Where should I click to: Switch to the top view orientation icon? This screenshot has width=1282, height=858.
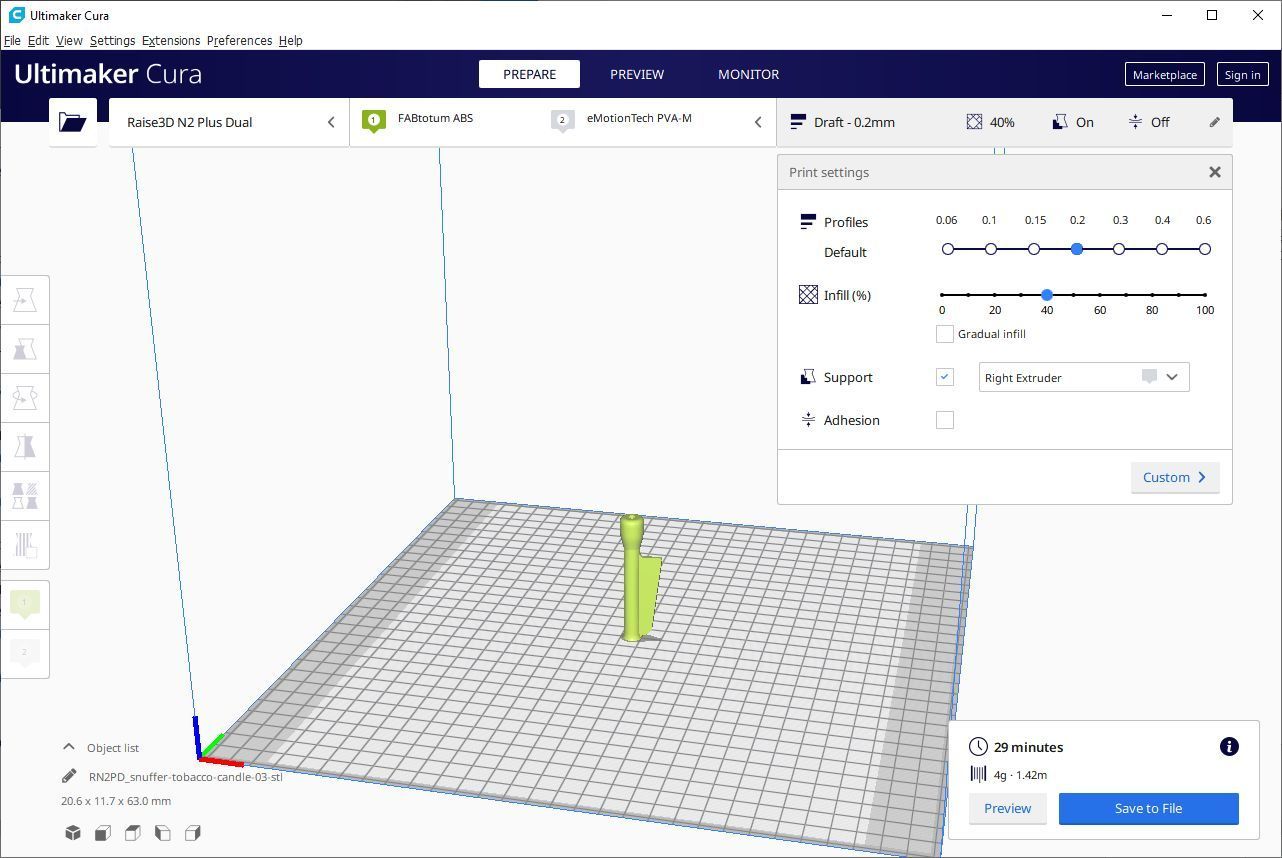click(133, 833)
